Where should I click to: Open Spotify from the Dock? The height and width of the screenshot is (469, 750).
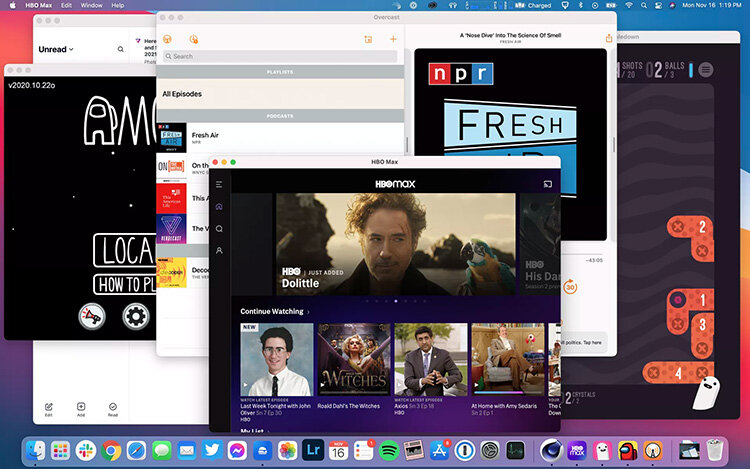(389, 450)
